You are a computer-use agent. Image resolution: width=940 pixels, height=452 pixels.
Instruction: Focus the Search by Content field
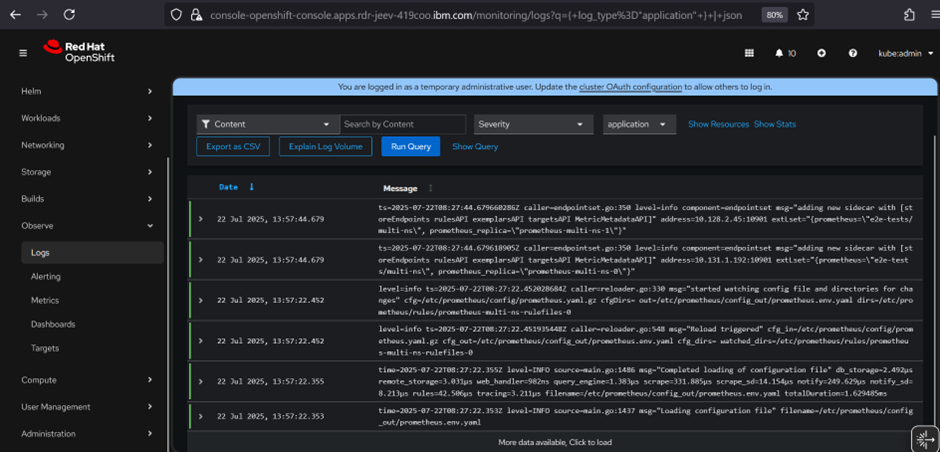tap(403, 124)
